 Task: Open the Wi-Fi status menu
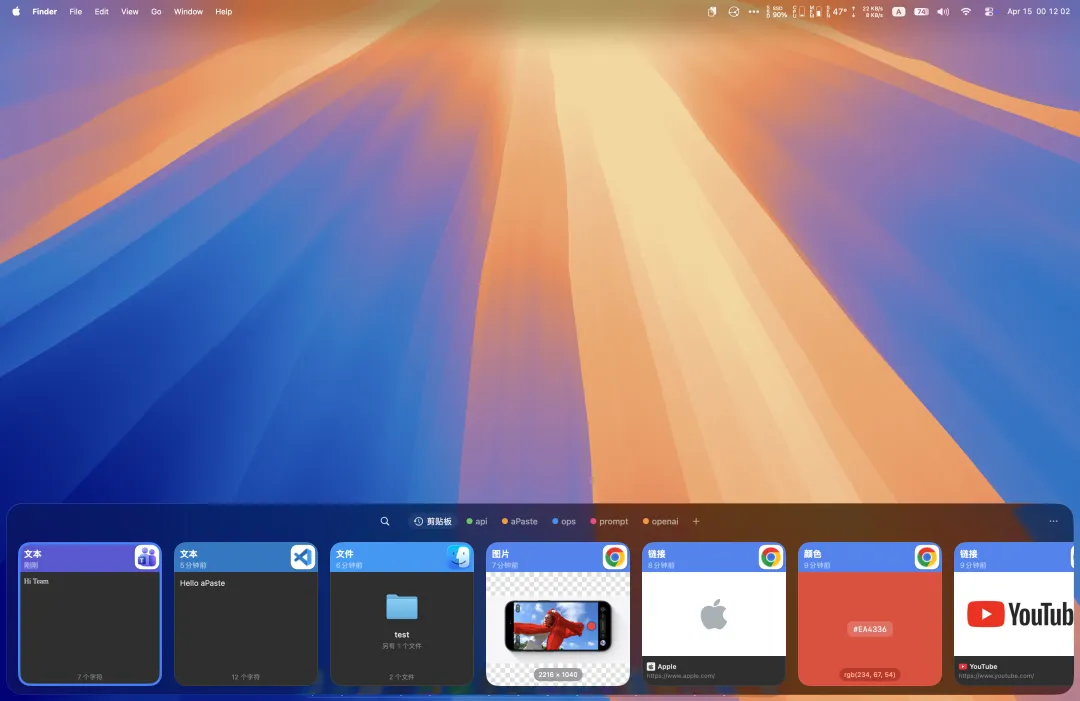click(966, 12)
